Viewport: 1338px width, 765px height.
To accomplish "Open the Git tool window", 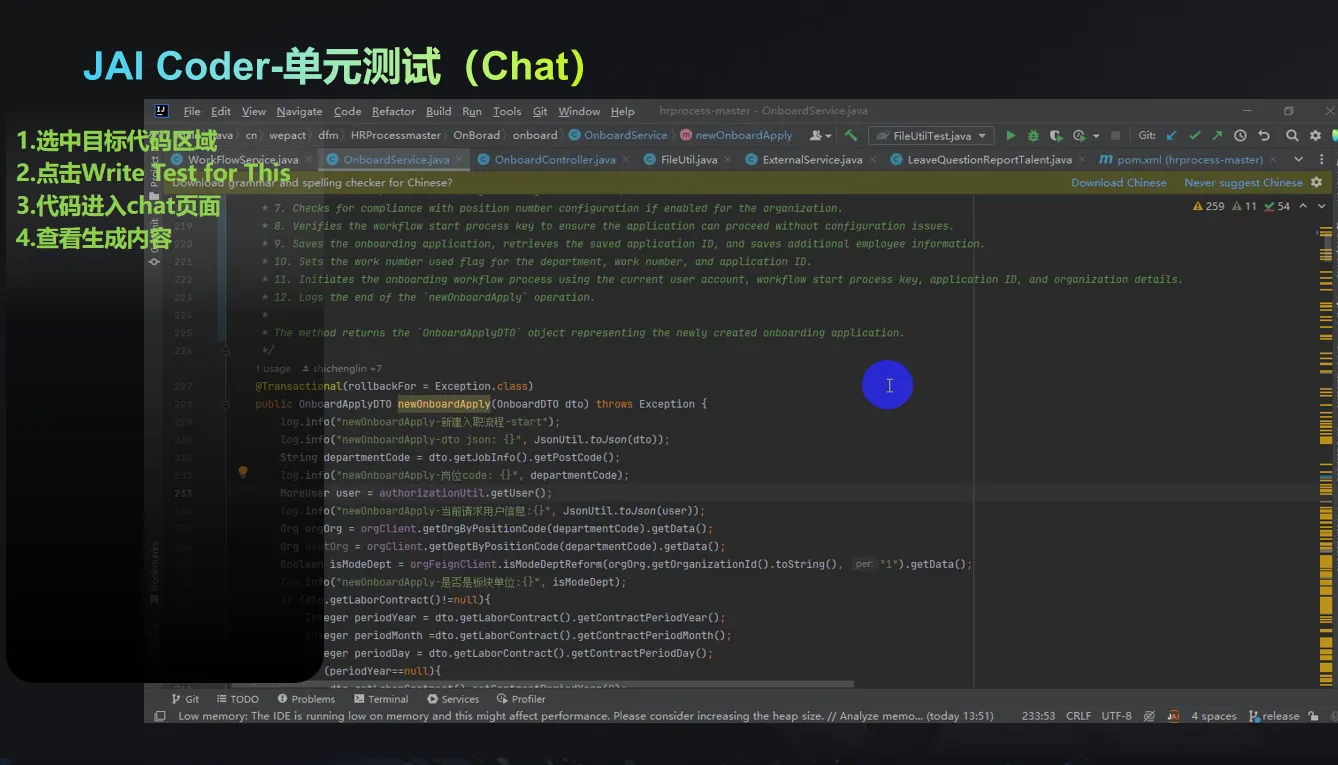I will pos(185,699).
